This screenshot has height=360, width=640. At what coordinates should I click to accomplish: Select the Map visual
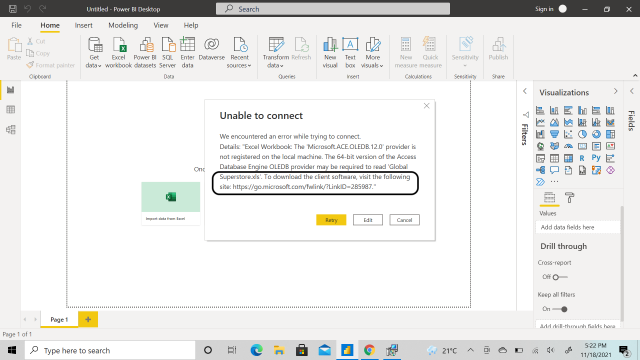(x=540, y=146)
